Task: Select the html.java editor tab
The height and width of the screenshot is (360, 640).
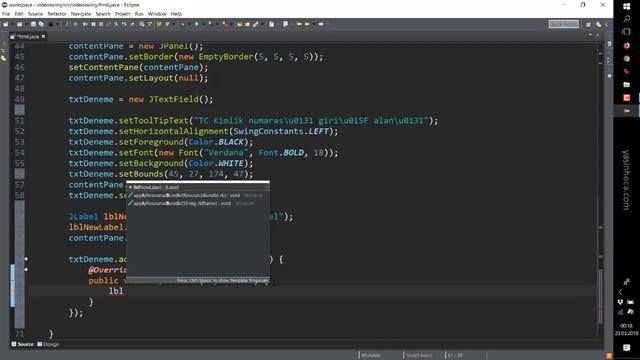Action: (28, 36)
